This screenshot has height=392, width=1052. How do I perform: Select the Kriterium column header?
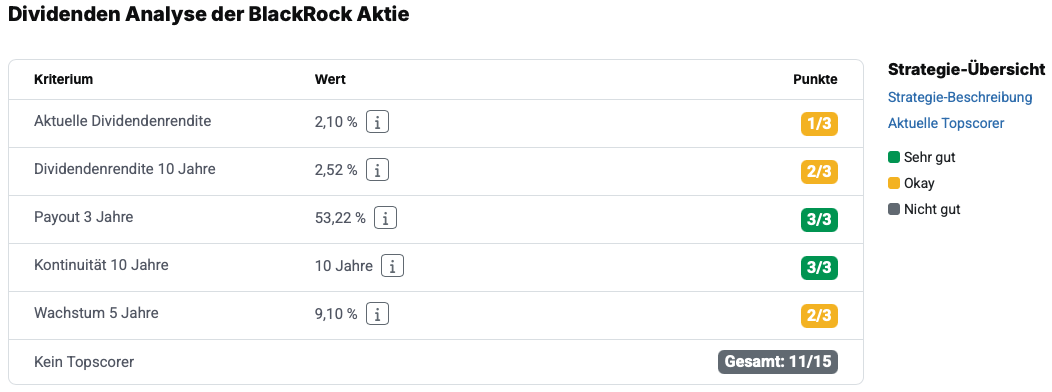(64, 79)
